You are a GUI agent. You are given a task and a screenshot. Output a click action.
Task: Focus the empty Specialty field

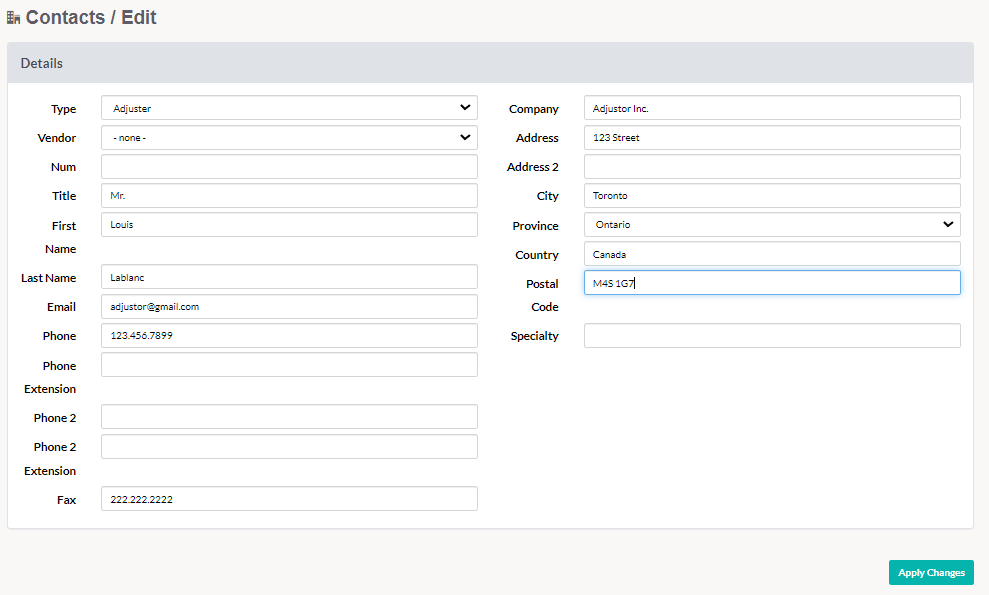[772, 336]
